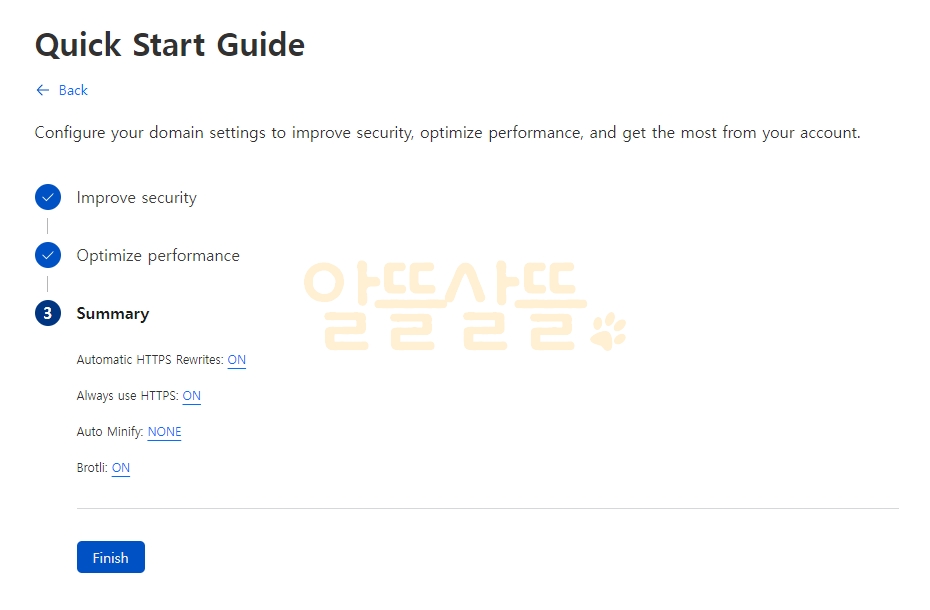This screenshot has height=610, width=930.
Task: Click the Auto Minify label text
Action: pyautogui.click(x=110, y=432)
